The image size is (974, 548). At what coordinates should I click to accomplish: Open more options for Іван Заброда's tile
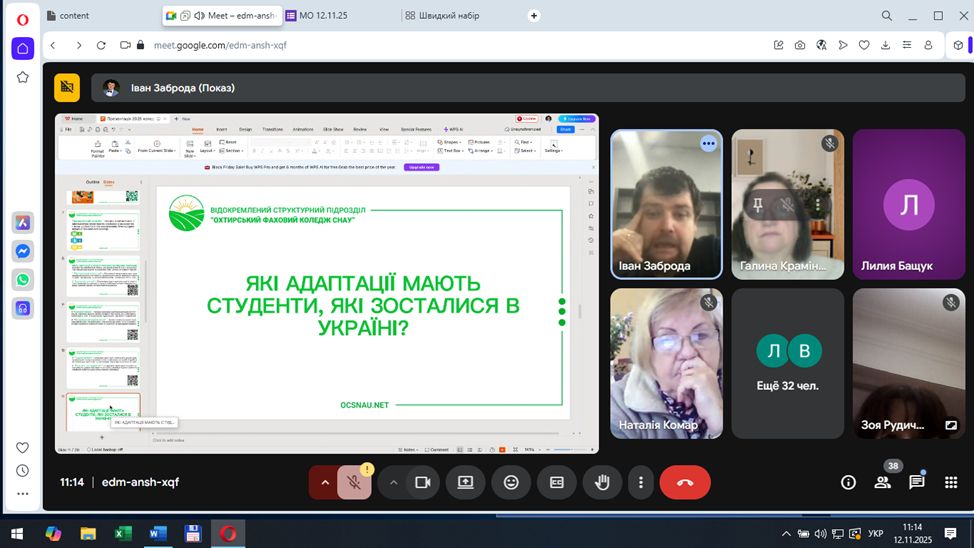(708, 144)
